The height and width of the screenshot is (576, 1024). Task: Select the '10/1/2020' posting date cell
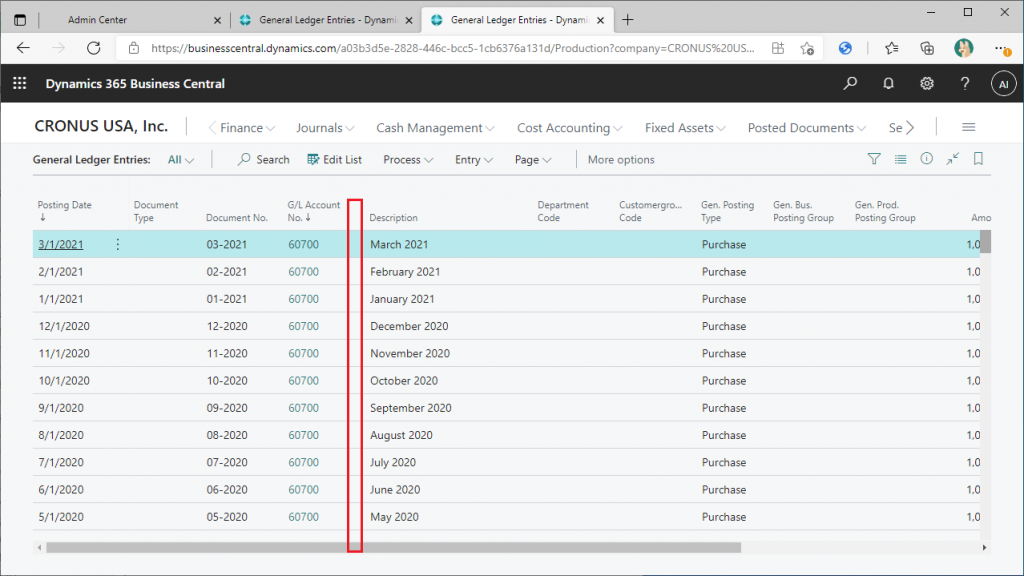64,381
